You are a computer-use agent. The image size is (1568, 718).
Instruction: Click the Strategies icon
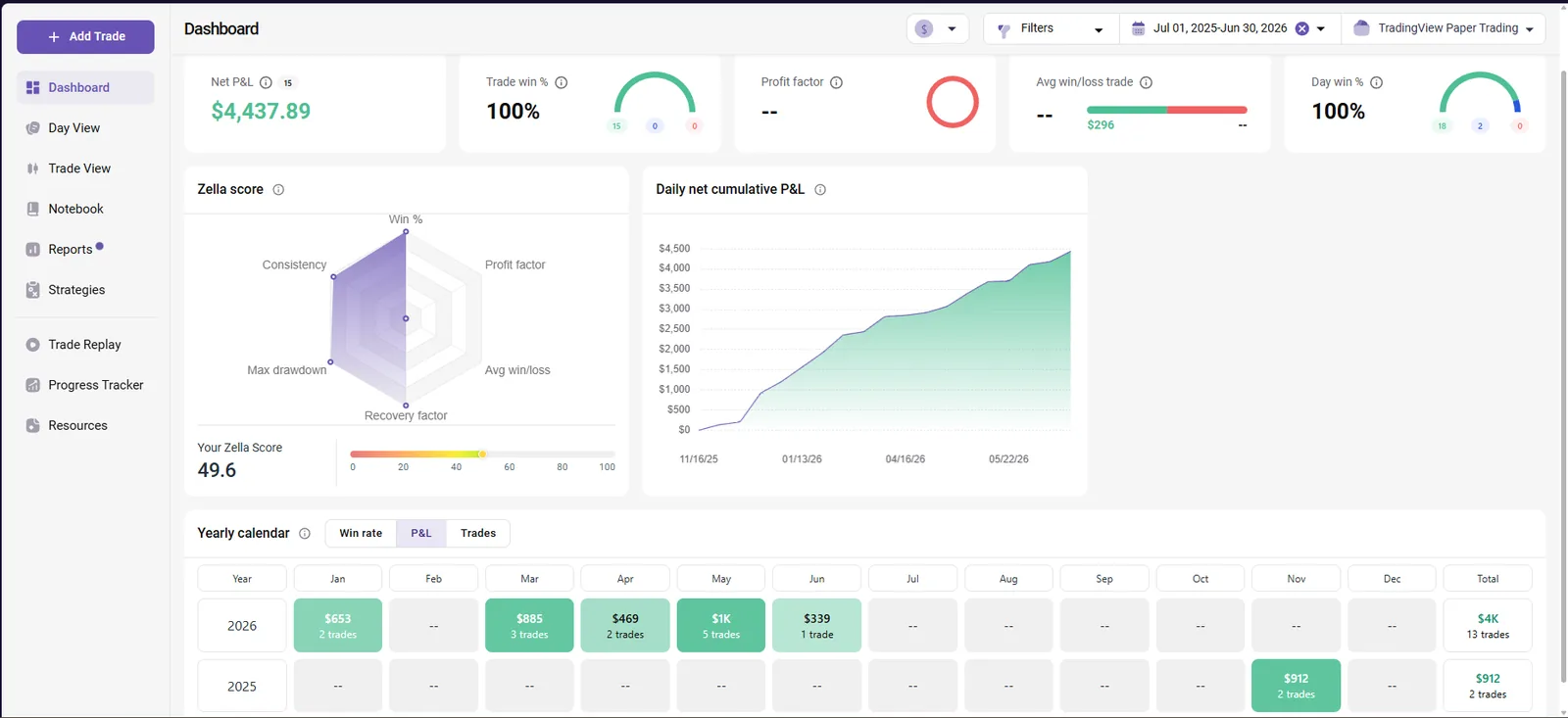pos(32,290)
